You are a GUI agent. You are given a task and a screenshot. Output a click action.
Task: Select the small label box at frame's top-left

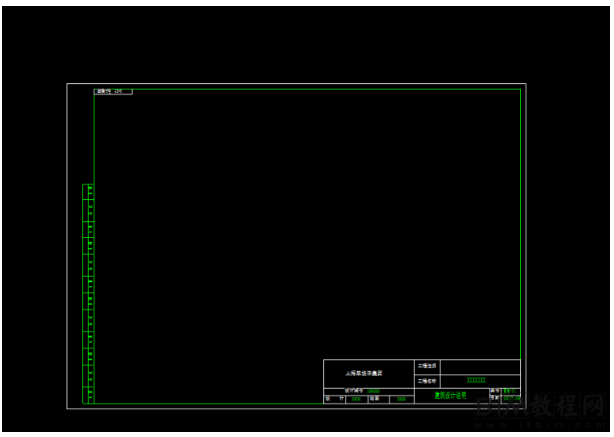[x=113, y=91]
